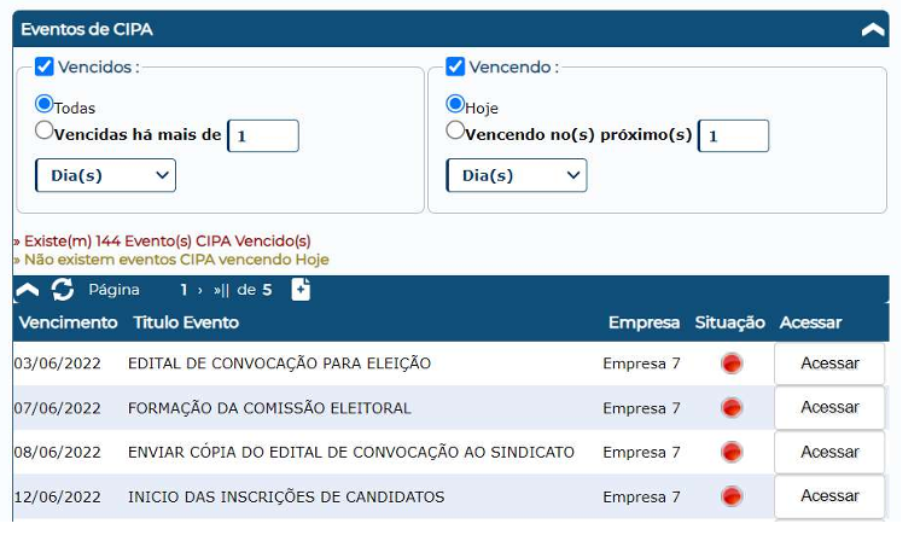Click the Vencidas há mais de number field
The width and height of the screenshot is (901, 535).
click(x=263, y=136)
